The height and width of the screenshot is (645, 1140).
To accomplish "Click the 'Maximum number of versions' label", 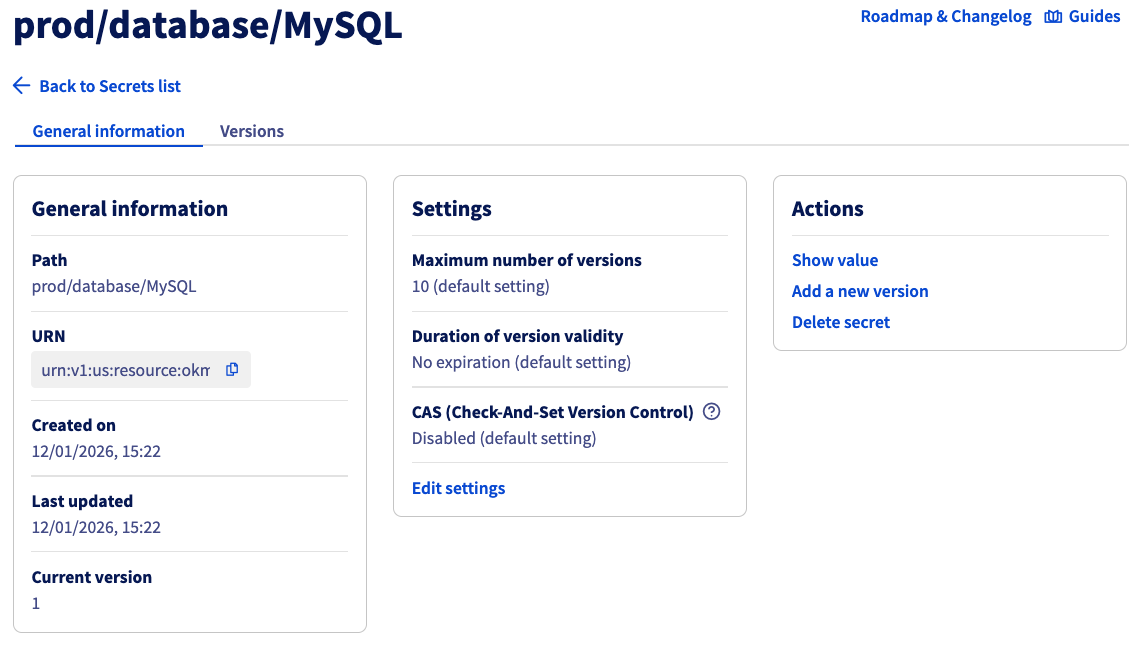I will click(x=526, y=260).
